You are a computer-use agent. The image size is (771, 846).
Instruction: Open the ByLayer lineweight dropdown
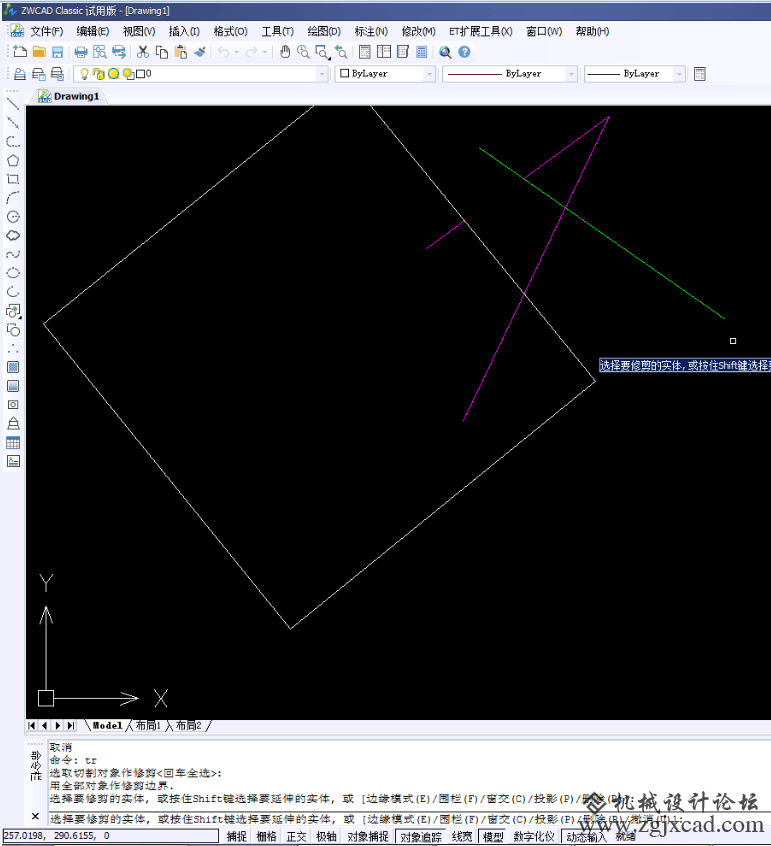click(x=679, y=74)
